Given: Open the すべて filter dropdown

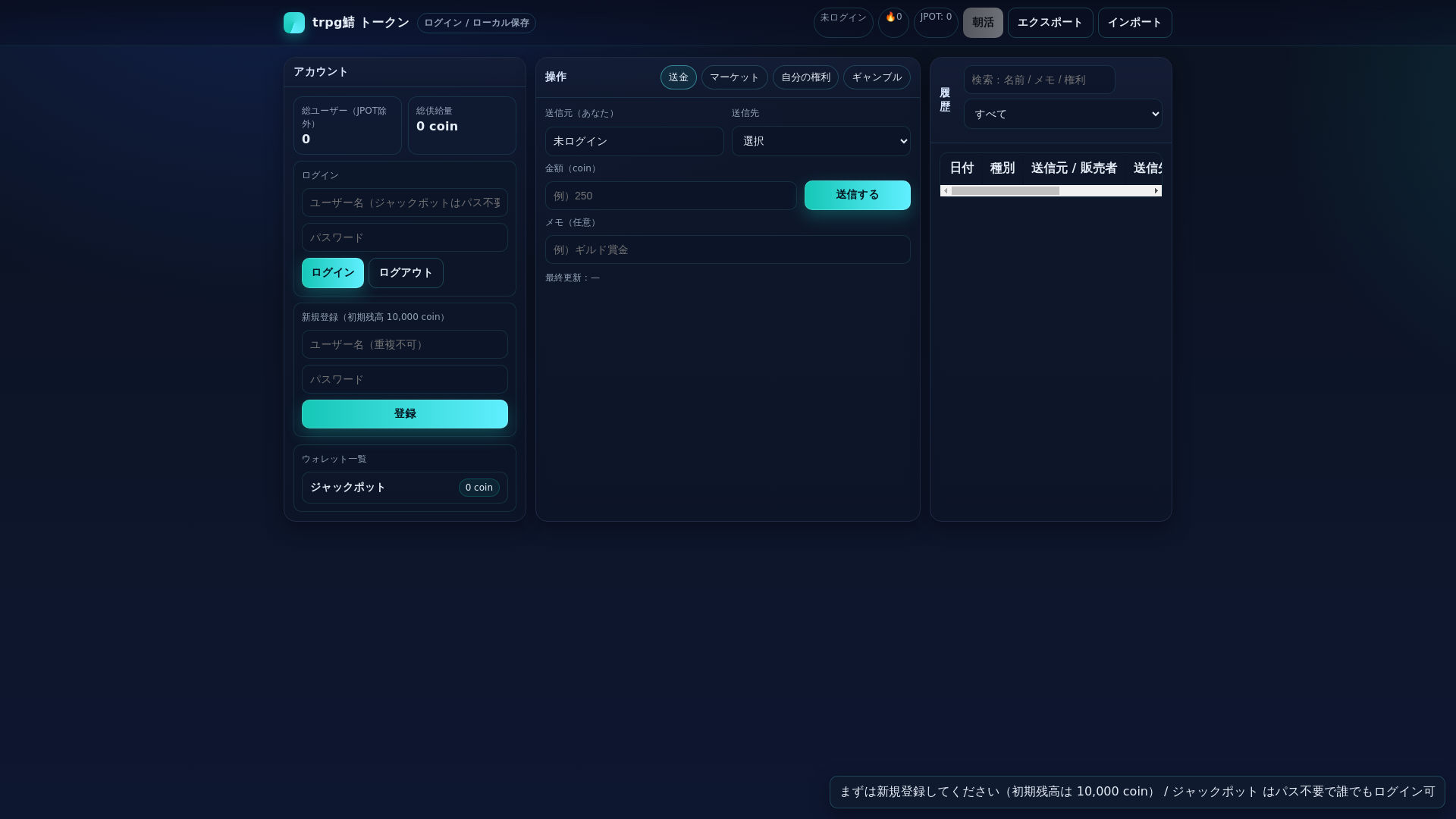Looking at the screenshot, I should click(1063, 114).
